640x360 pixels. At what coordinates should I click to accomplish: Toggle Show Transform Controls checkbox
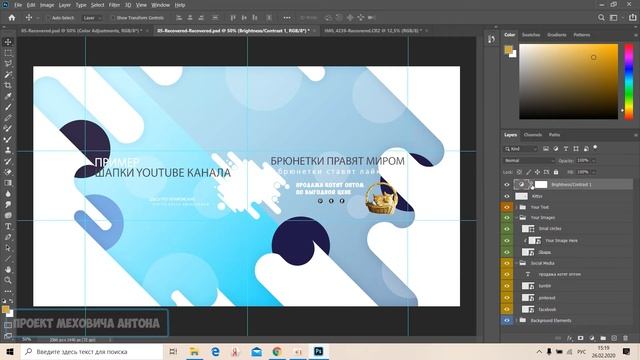pos(113,18)
